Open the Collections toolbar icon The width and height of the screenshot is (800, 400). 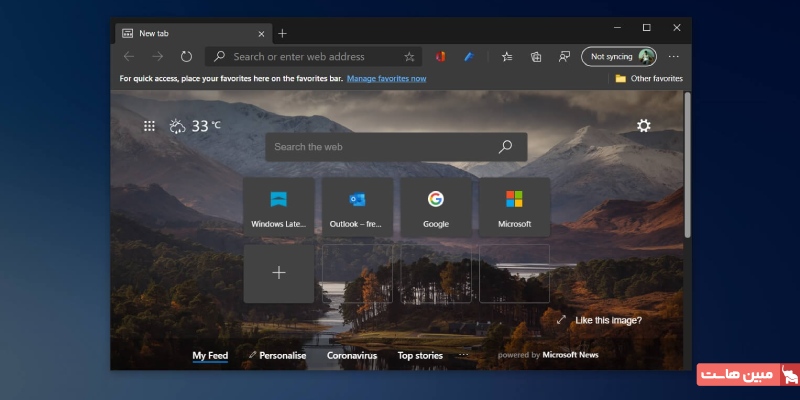[536, 57]
